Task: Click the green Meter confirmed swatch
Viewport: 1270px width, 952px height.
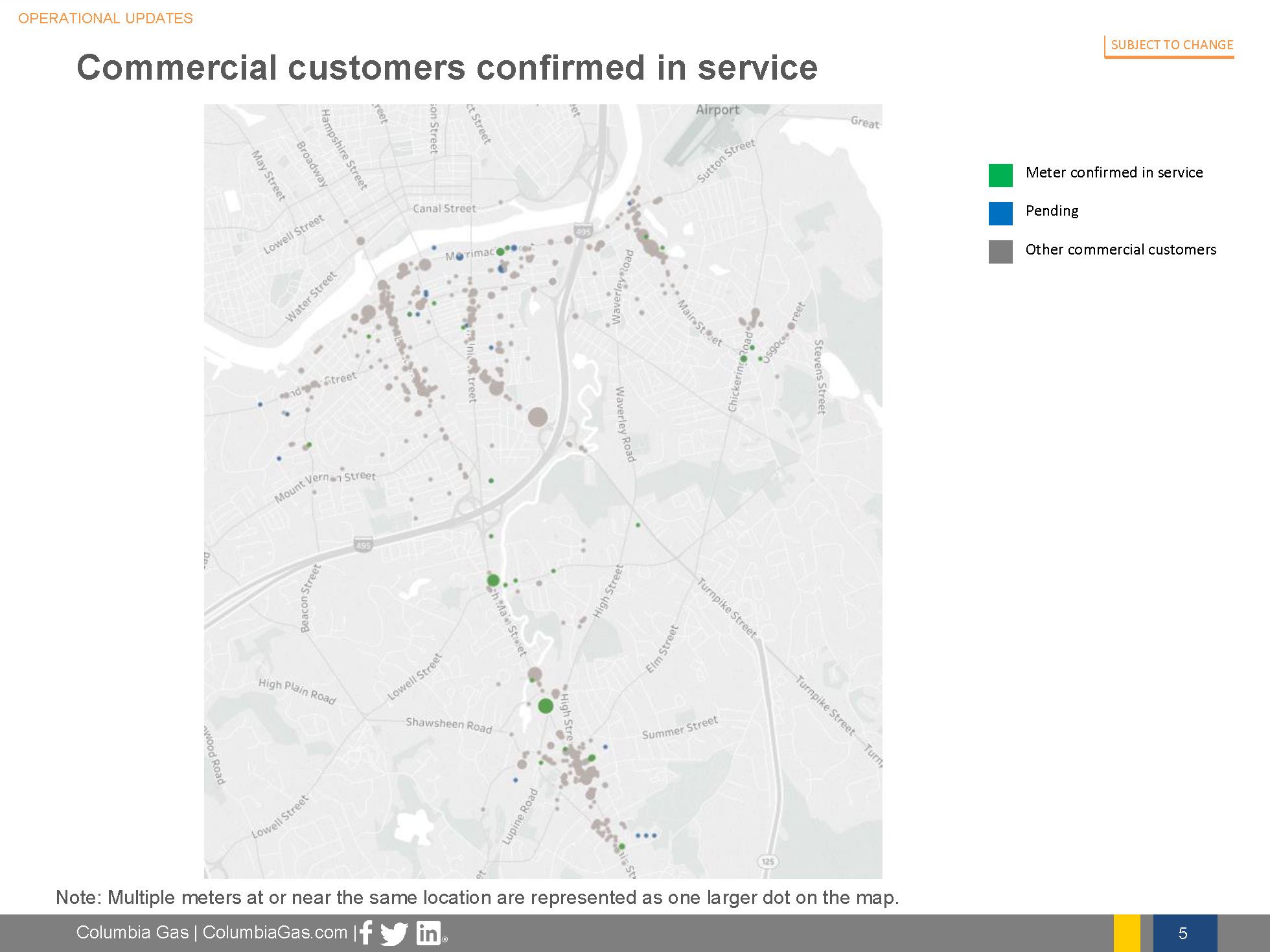Action: click(1000, 175)
